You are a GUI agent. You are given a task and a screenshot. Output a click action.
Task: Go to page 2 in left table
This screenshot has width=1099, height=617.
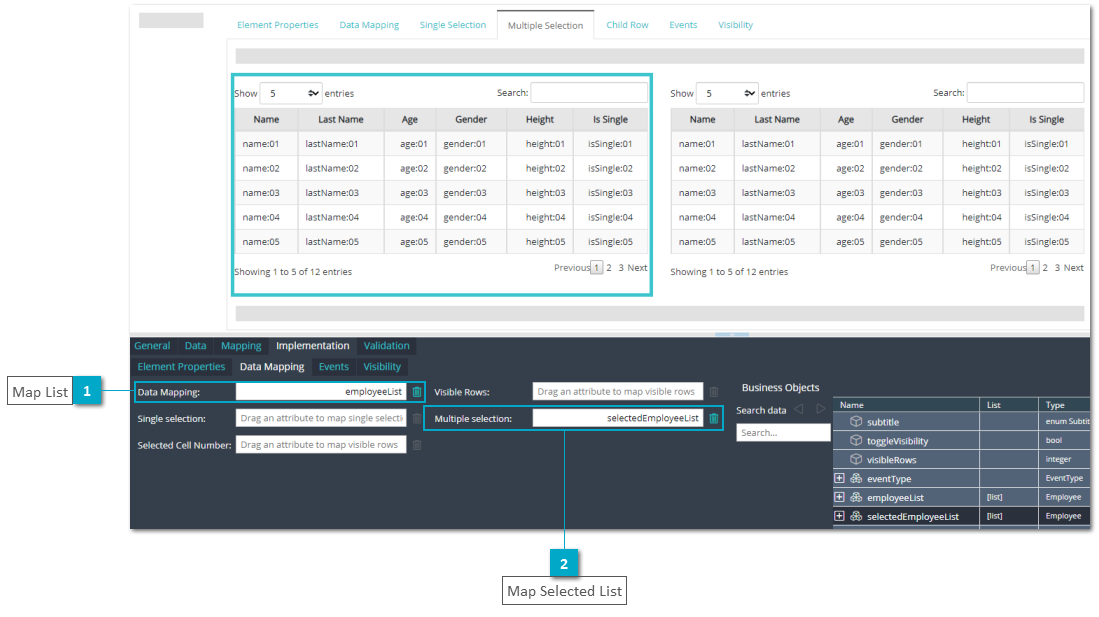[x=609, y=268]
